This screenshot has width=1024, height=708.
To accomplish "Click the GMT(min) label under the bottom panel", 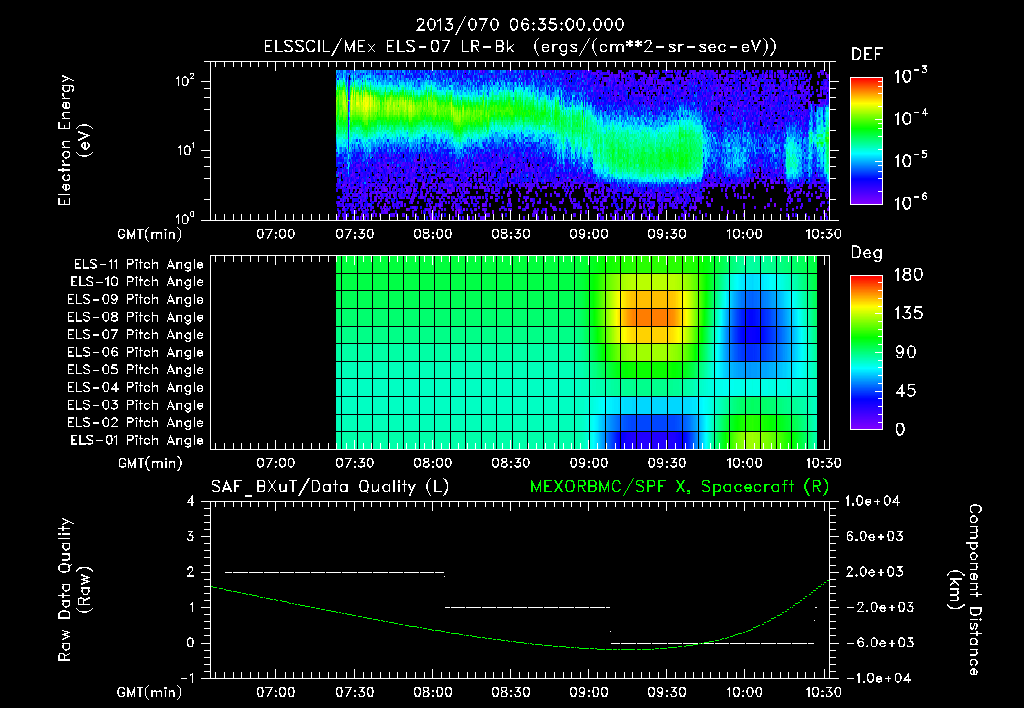I will coord(149,692).
